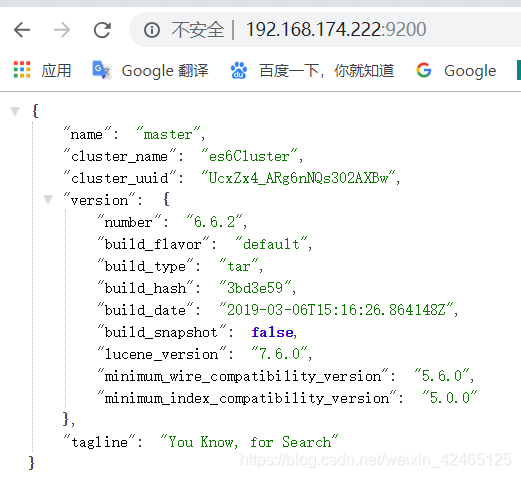This screenshot has height=478, width=521.
Task: Collapse the "version" object triangle
Action: pyautogui.click(x=48, y=199)
